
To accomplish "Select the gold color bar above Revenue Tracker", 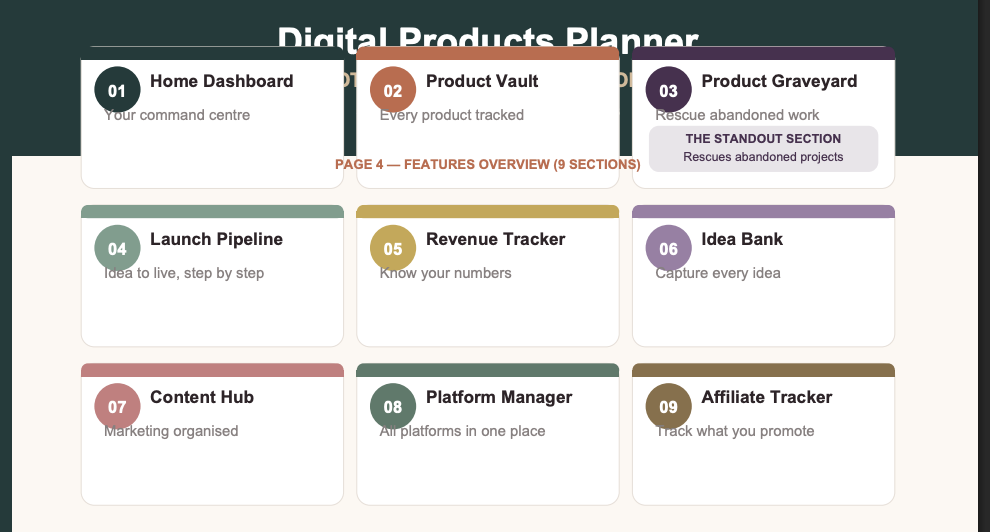I will (487, 211).
